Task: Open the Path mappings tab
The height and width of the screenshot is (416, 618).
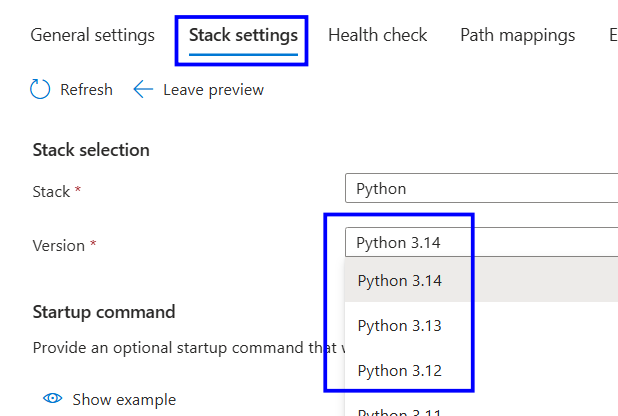Action: click(x=517, y=35)
